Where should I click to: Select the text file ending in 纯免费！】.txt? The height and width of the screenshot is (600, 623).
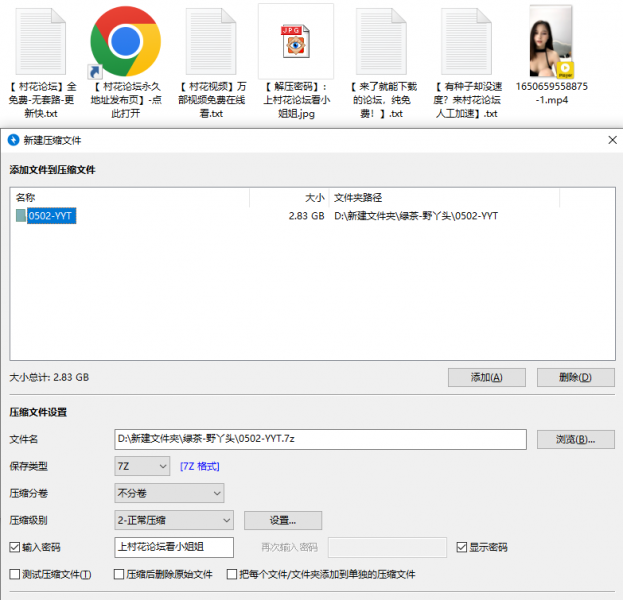pos(381,41)
